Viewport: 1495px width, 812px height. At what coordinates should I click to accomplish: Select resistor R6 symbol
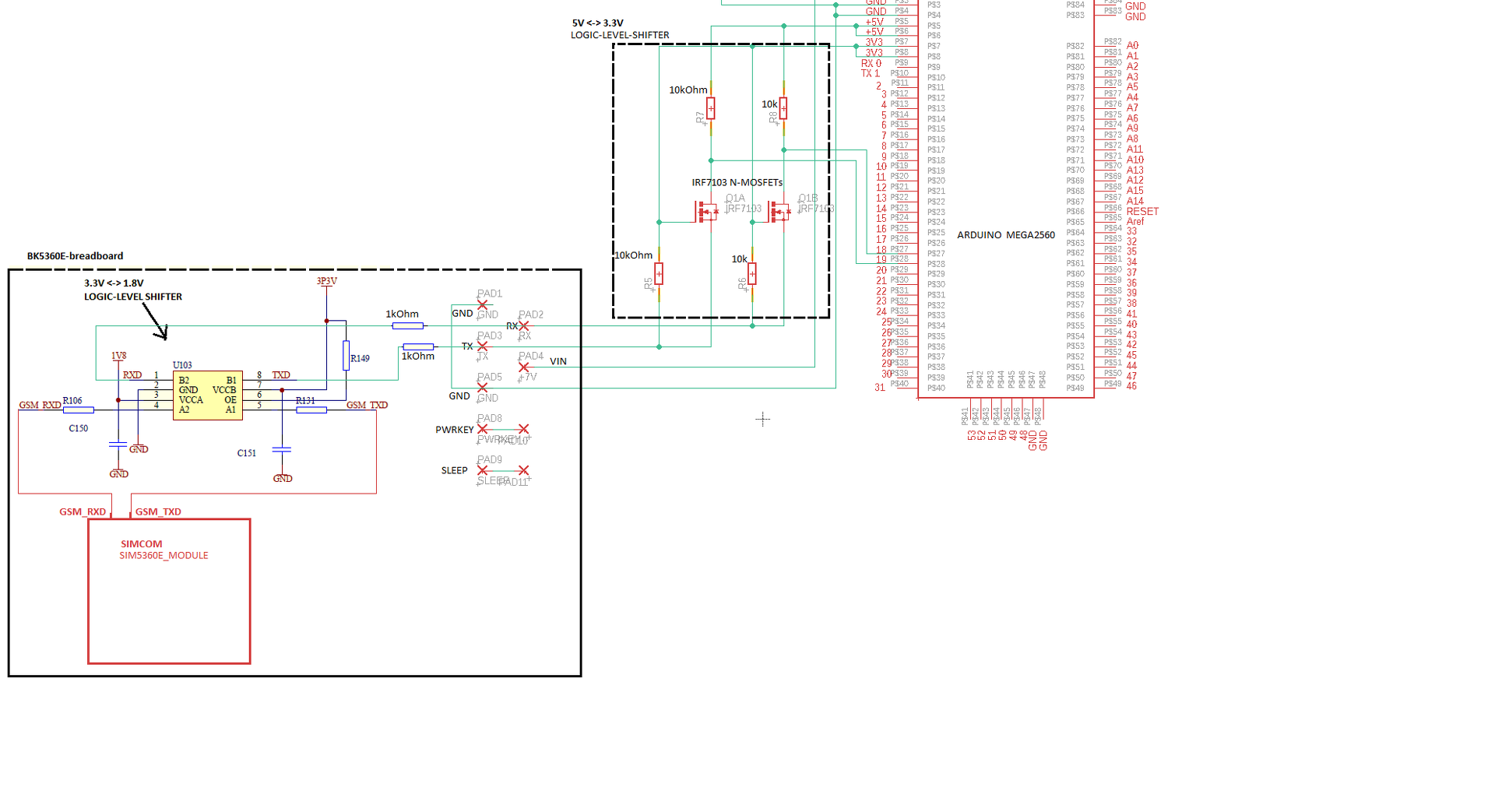click(752, 273)
